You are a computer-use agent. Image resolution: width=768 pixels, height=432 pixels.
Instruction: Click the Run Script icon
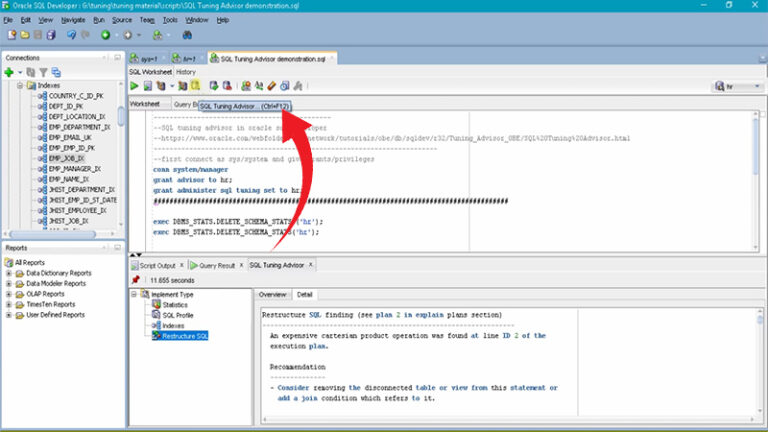(147, 86)
